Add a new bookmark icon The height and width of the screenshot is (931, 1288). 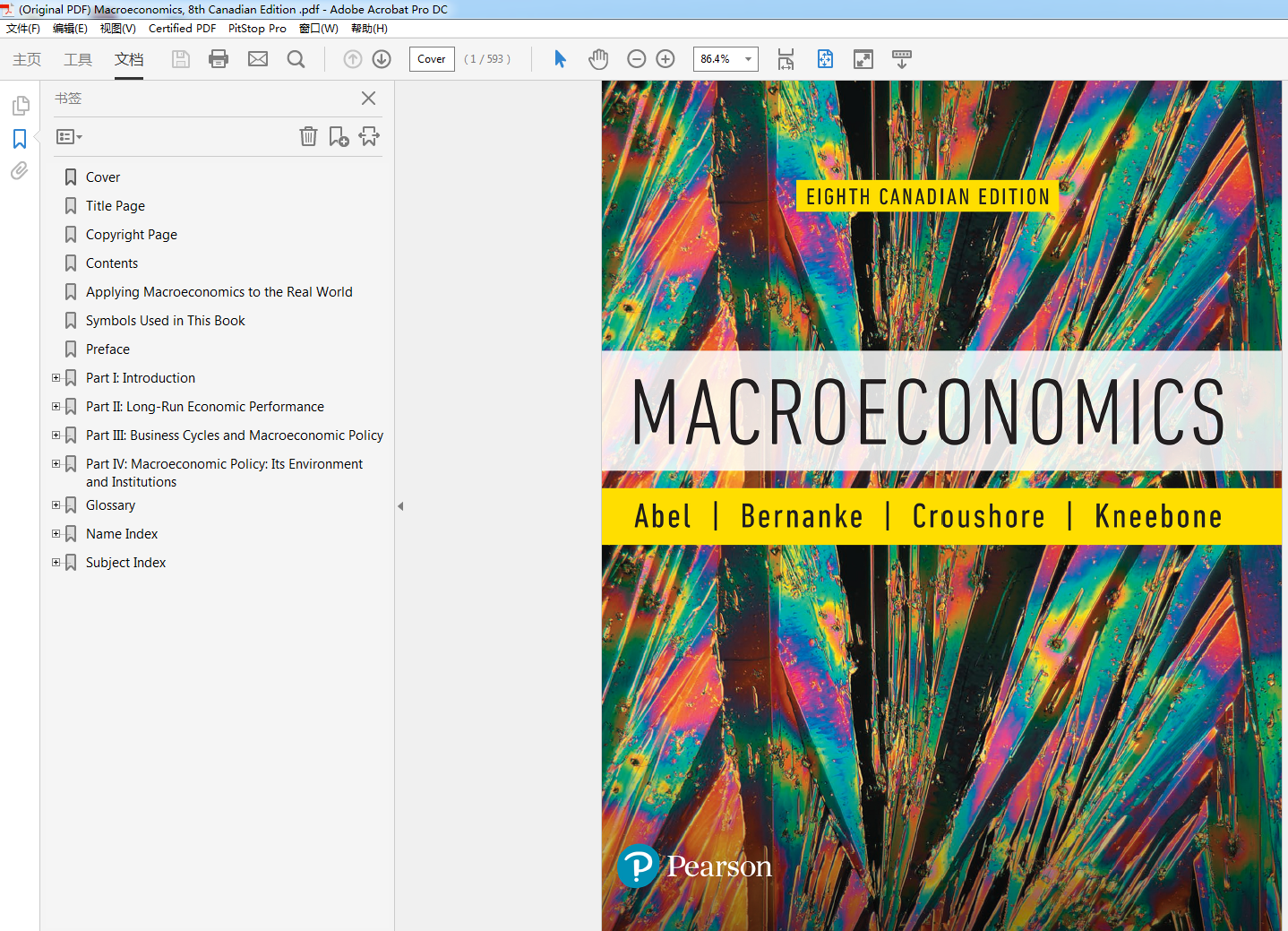339,136
